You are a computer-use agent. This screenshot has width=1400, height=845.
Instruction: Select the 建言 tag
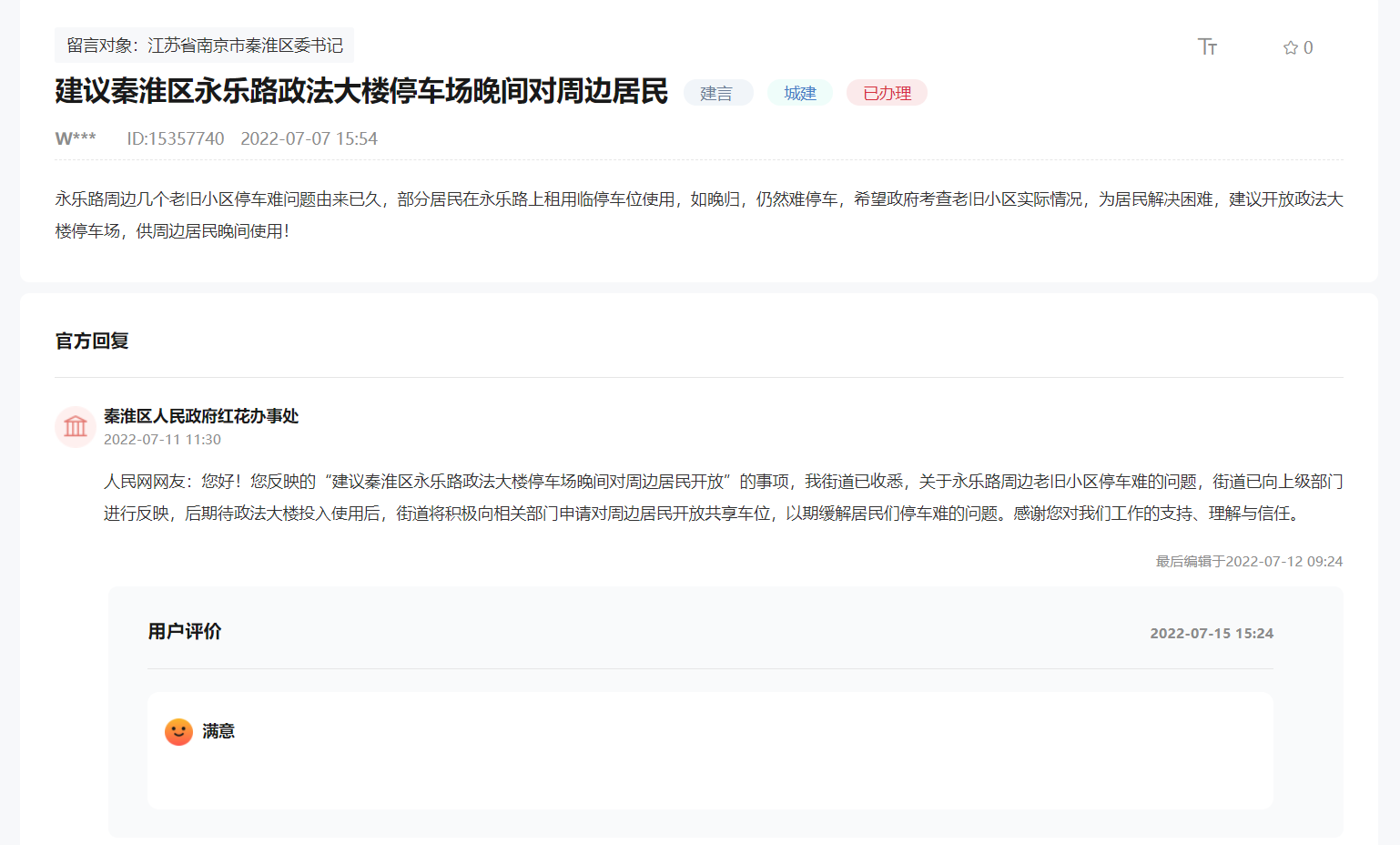point(717,93)
